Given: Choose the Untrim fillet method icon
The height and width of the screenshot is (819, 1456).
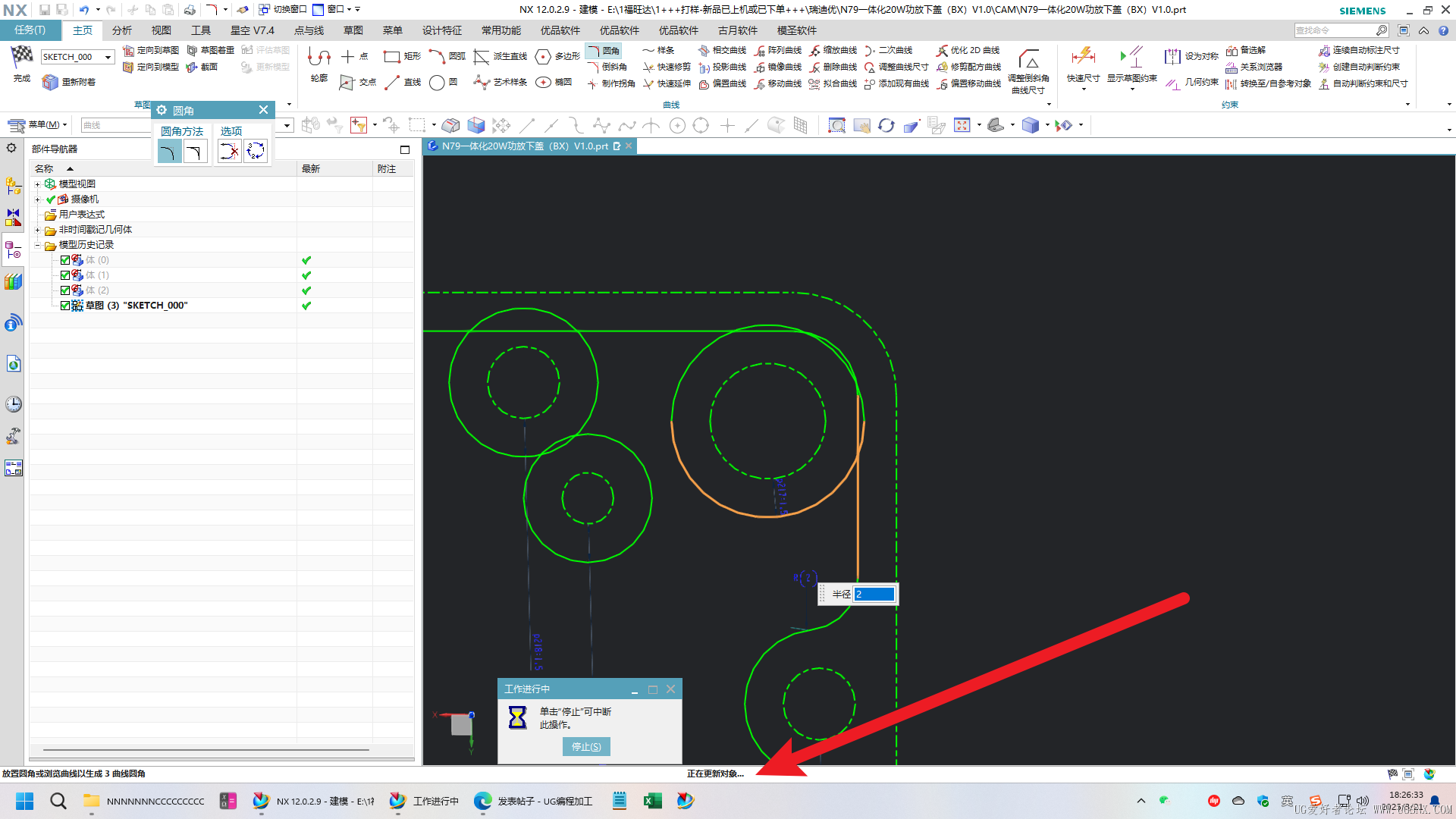Looking at the screenshot, I should pyautogui.click(x=196, y=152).
